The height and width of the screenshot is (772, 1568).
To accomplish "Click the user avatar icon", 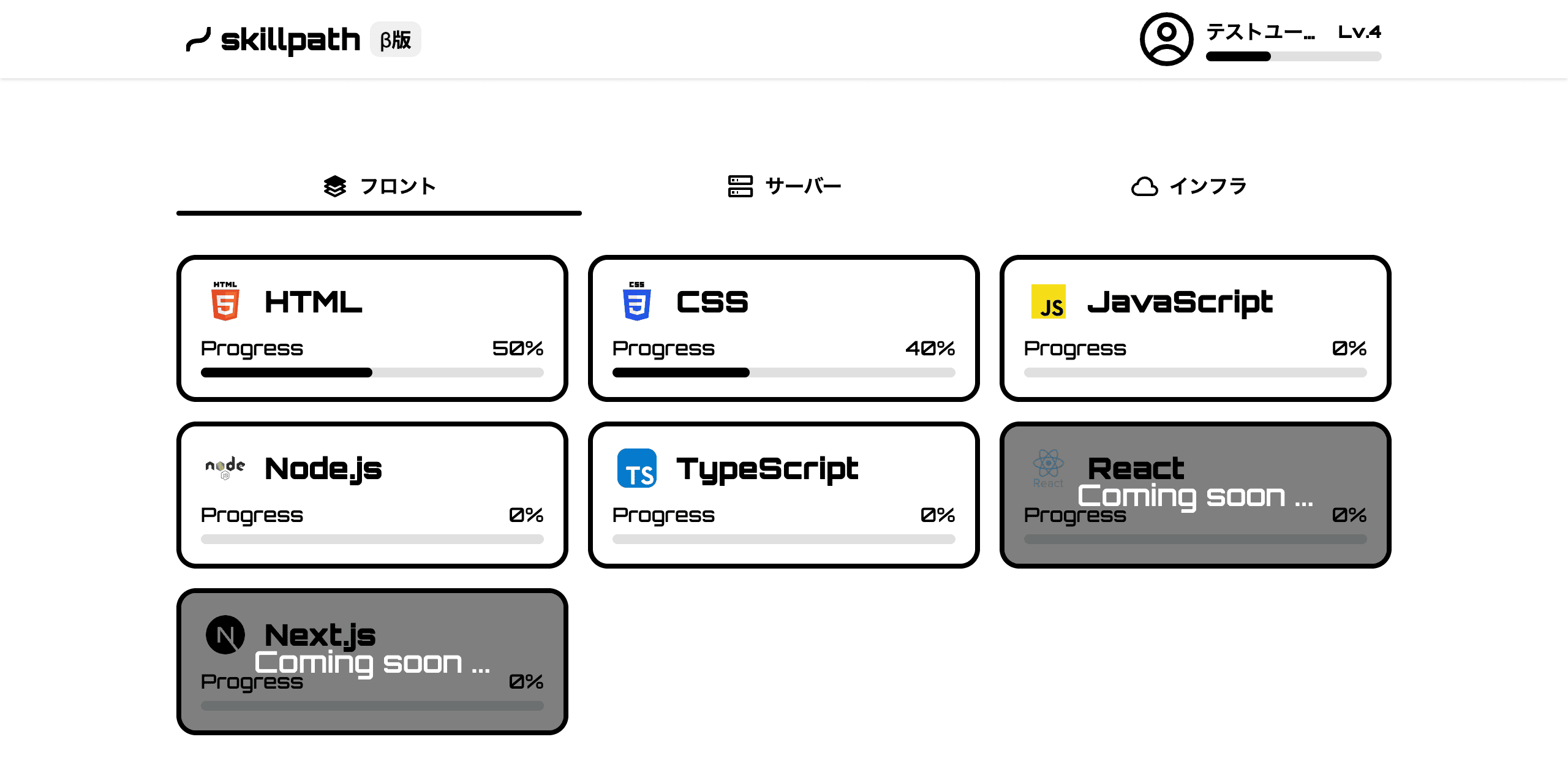I will [x=1166, y=39].
